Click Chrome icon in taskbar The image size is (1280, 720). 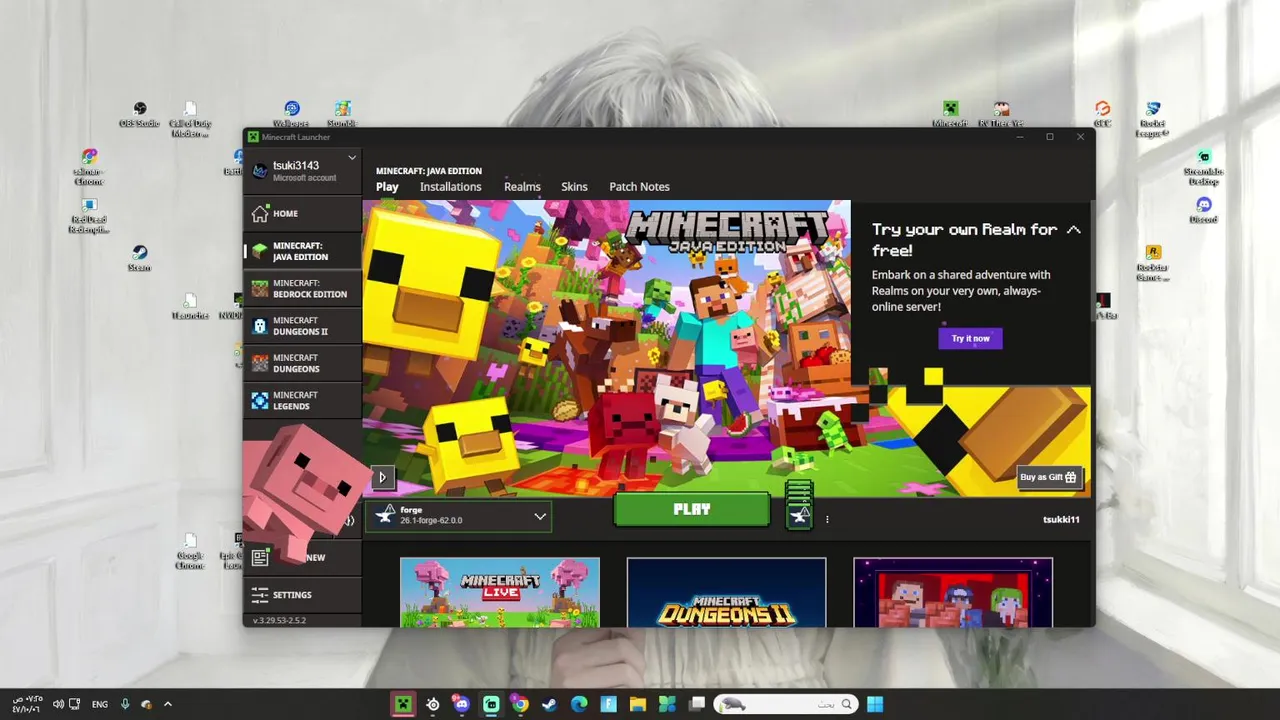tap(520, 704)
